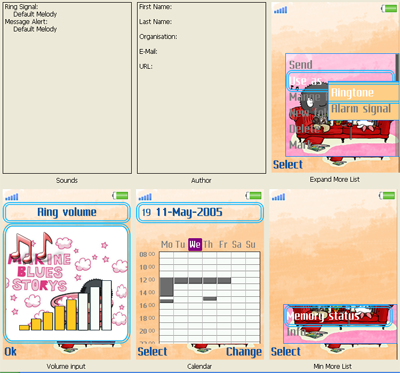The image size is (400, 373).
Task: Click Ok softkey in Volume input preview
Action: pyautogui.click(x=11, y=352)
